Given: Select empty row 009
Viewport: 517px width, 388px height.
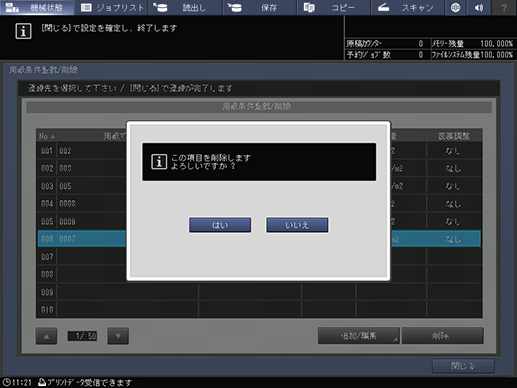Looking at the screenshot, I should click(x=259, y=292).
